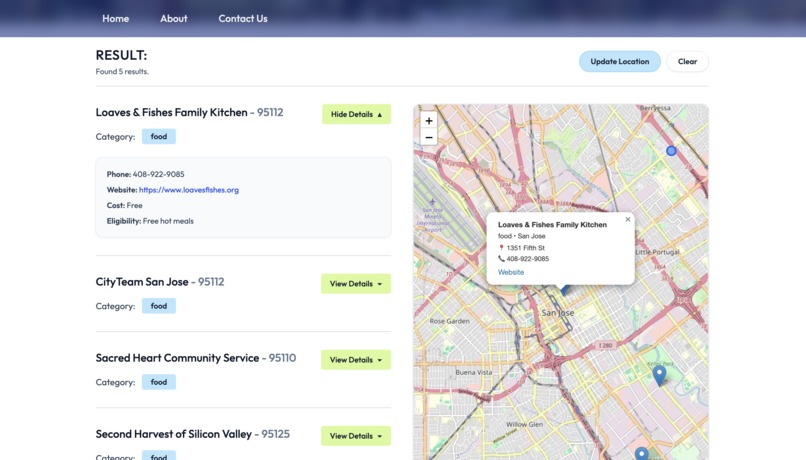The width and height of the screenshot is (806, 460).
Task: Zoom in on the map
Action: 429,121
